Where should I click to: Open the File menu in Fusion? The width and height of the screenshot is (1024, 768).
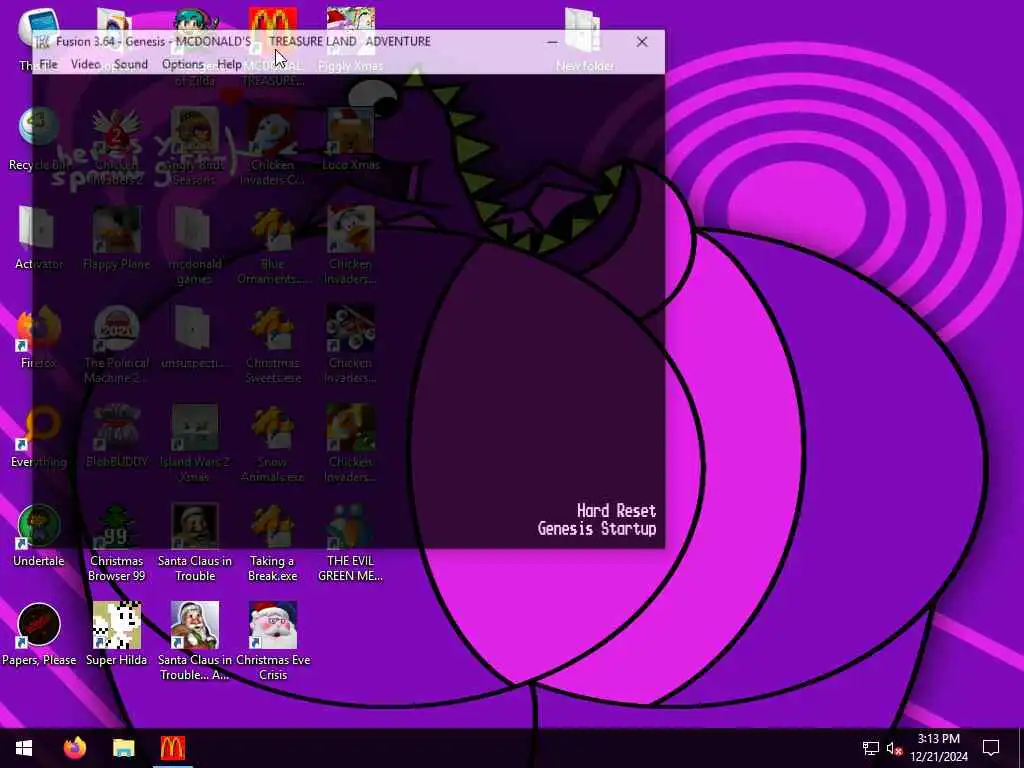48,64
